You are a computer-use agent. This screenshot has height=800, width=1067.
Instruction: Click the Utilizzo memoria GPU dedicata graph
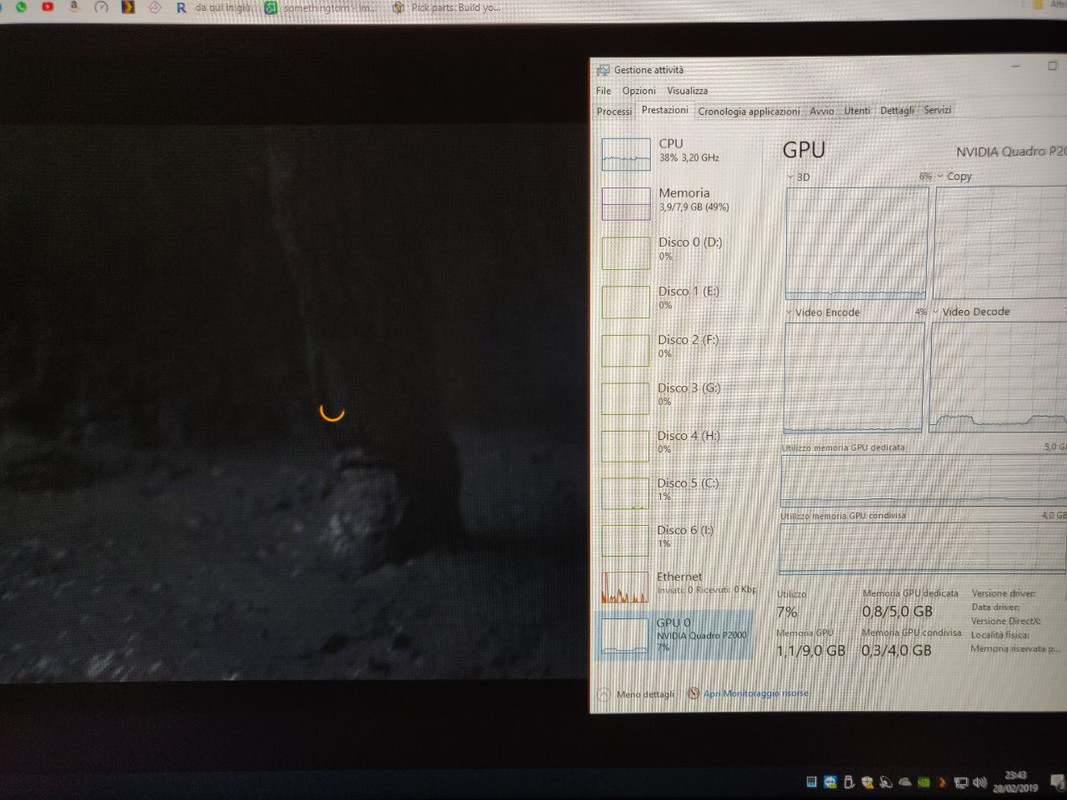coord(923,481)
